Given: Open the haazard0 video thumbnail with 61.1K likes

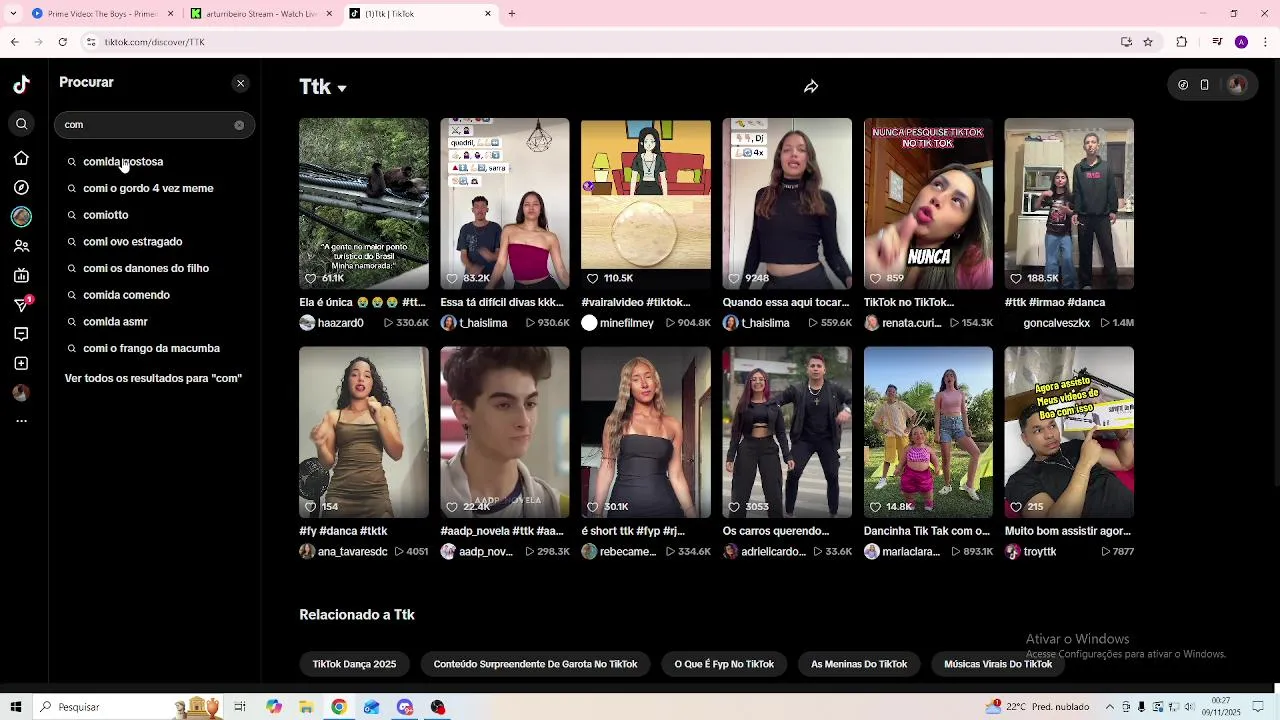Looking at the screenshot, I should coord(364,204).
